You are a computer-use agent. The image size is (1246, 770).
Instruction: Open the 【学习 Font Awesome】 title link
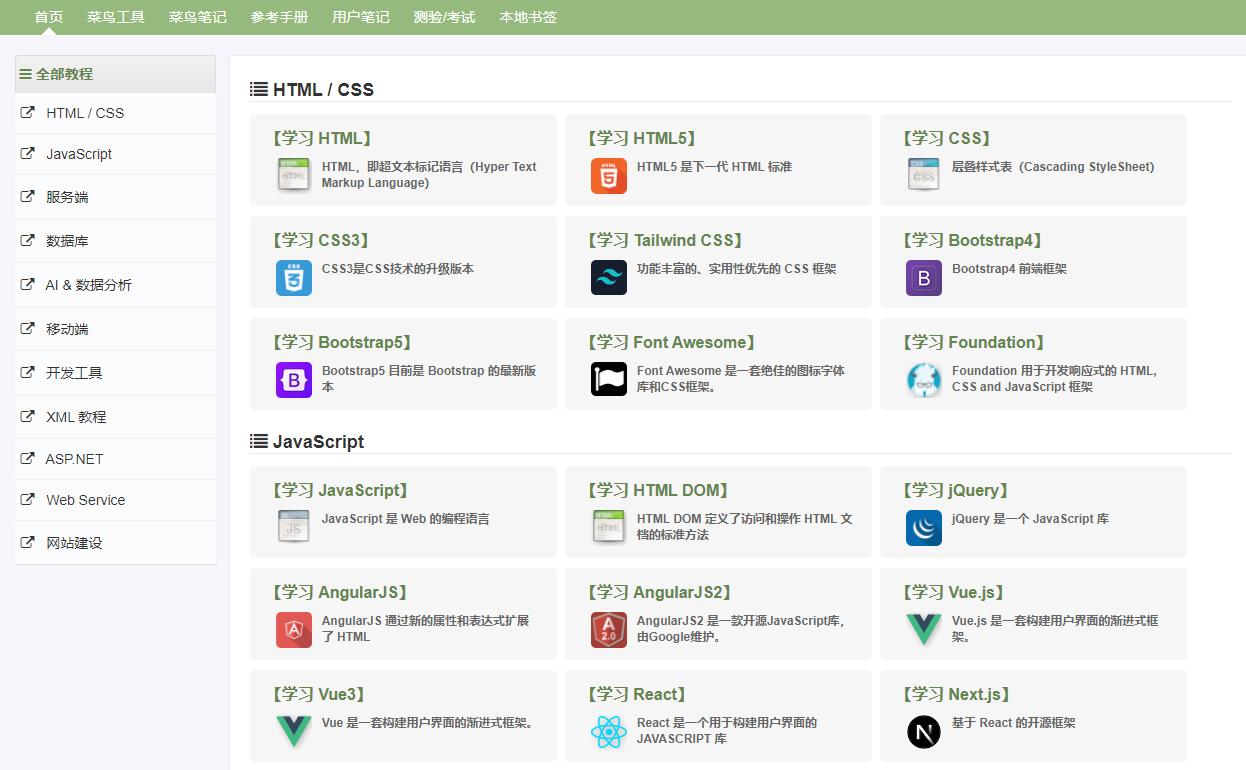point(671,342)
